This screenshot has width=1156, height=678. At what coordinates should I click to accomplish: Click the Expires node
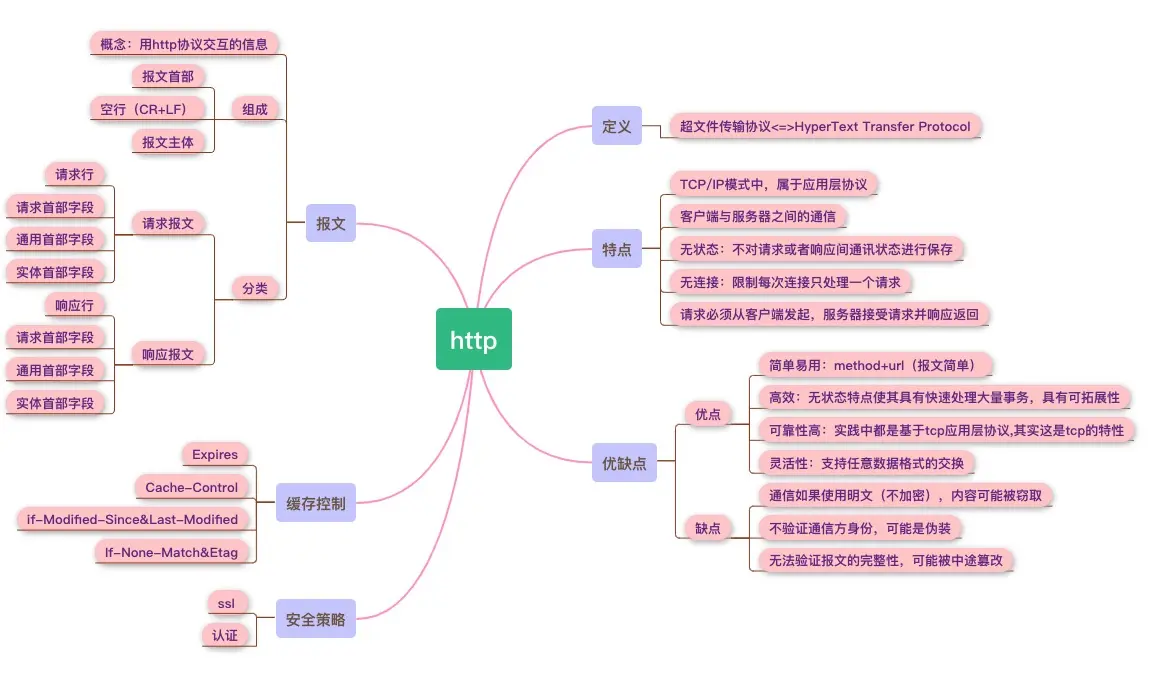(216, 454)
